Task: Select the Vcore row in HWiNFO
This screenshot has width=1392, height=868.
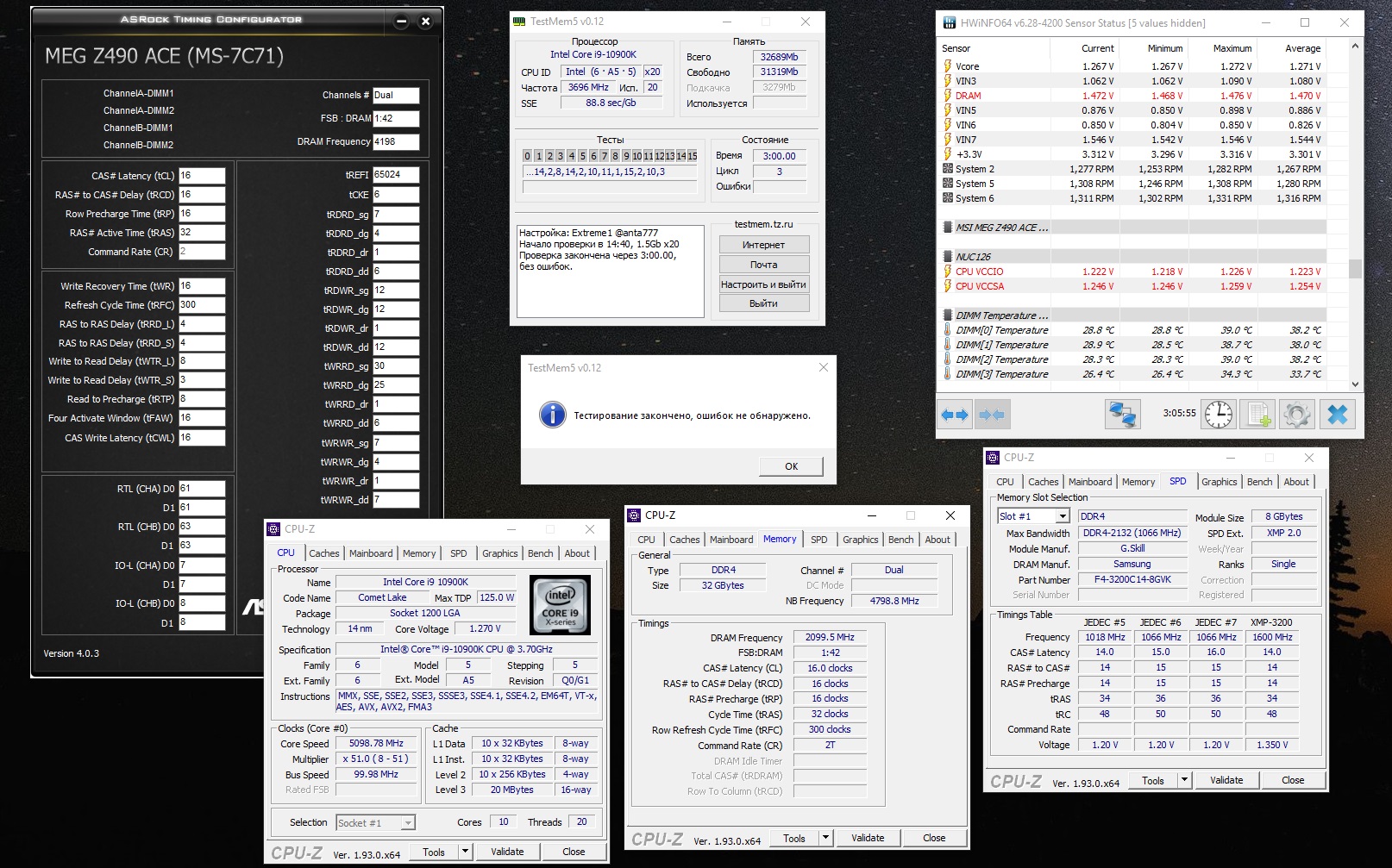Action: click(1132, 66)
